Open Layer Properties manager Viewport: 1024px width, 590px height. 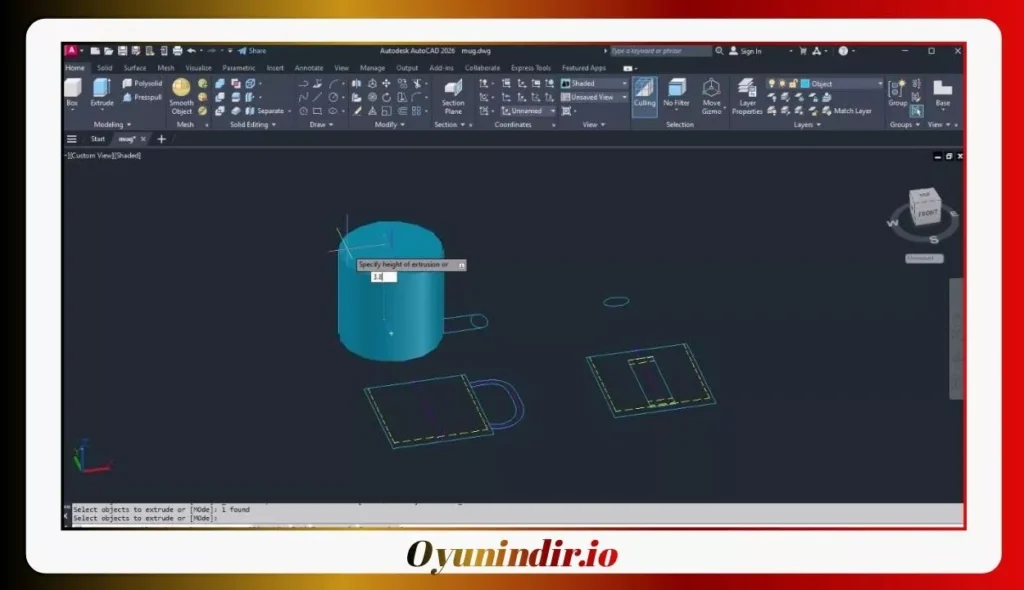pos(747,96)
